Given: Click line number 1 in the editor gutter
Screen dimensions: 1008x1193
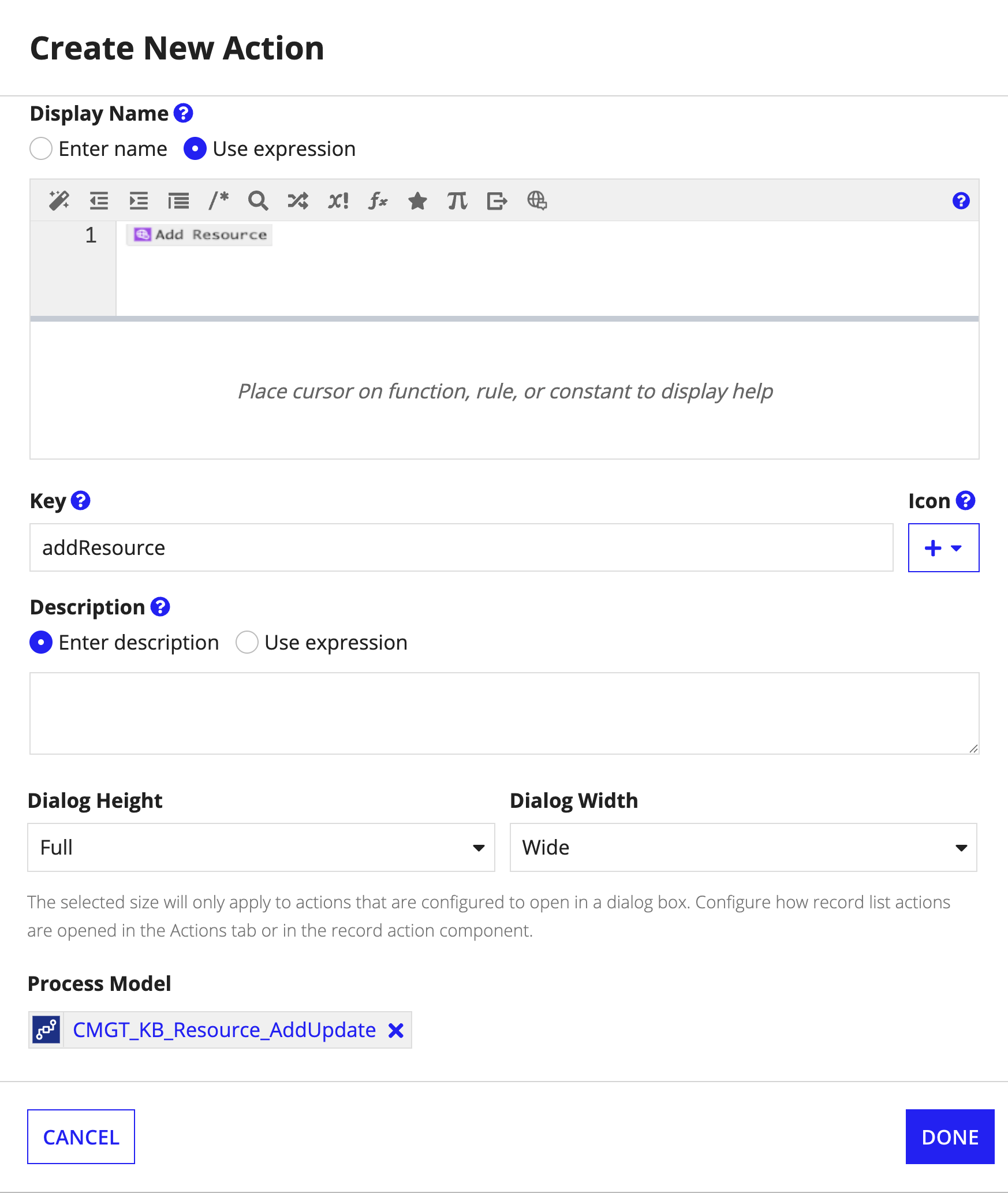Looking at the screenshot, I should (x=91, y=235).
